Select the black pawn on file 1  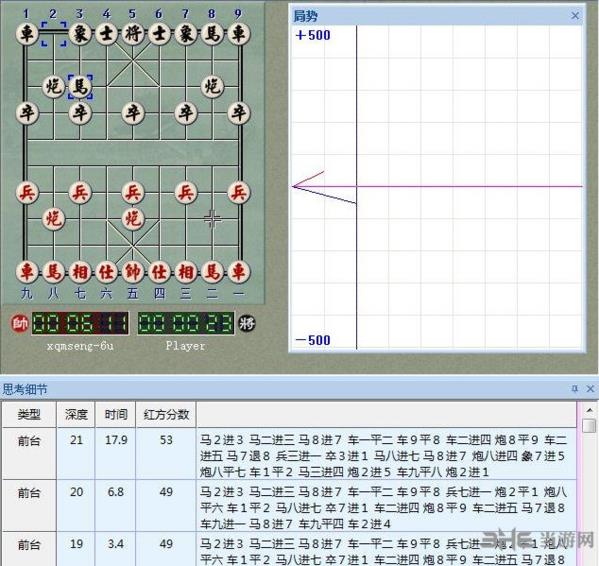[27, 113]
